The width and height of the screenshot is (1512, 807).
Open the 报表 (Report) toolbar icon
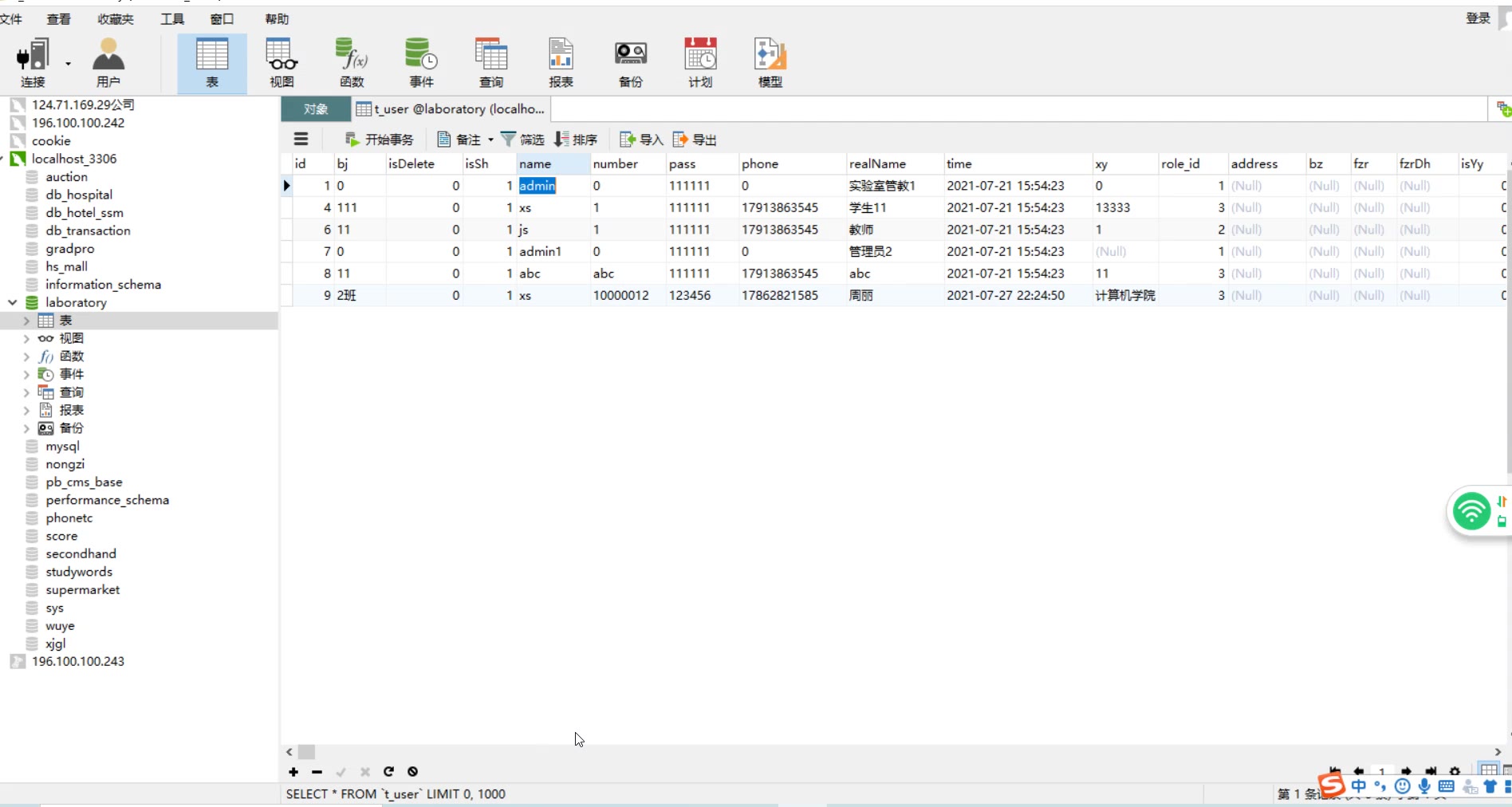561,63
